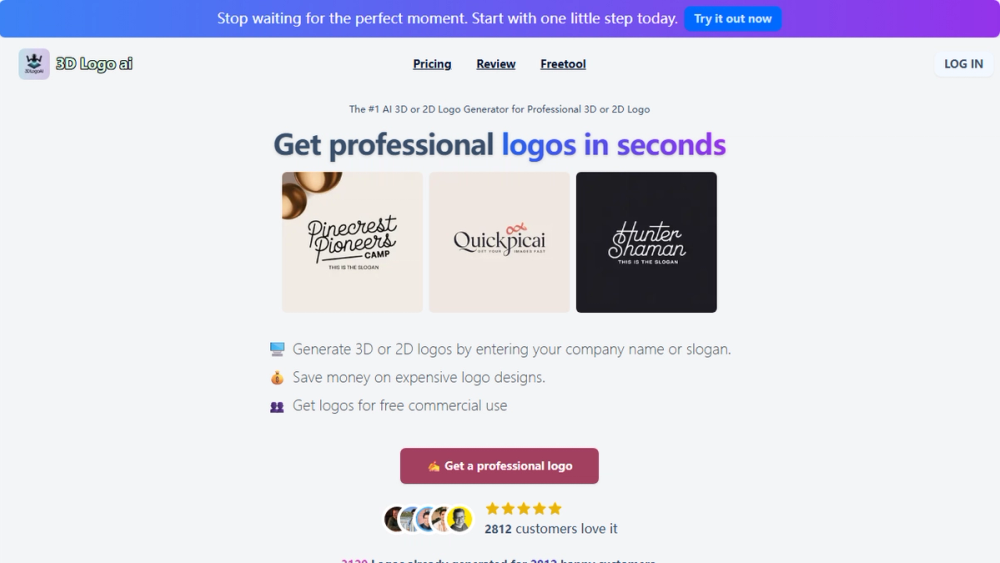Click the two-people silhouette emoji icon
Image resolution: width=1000 pixels, height=563 pixels.
[277, 406]
